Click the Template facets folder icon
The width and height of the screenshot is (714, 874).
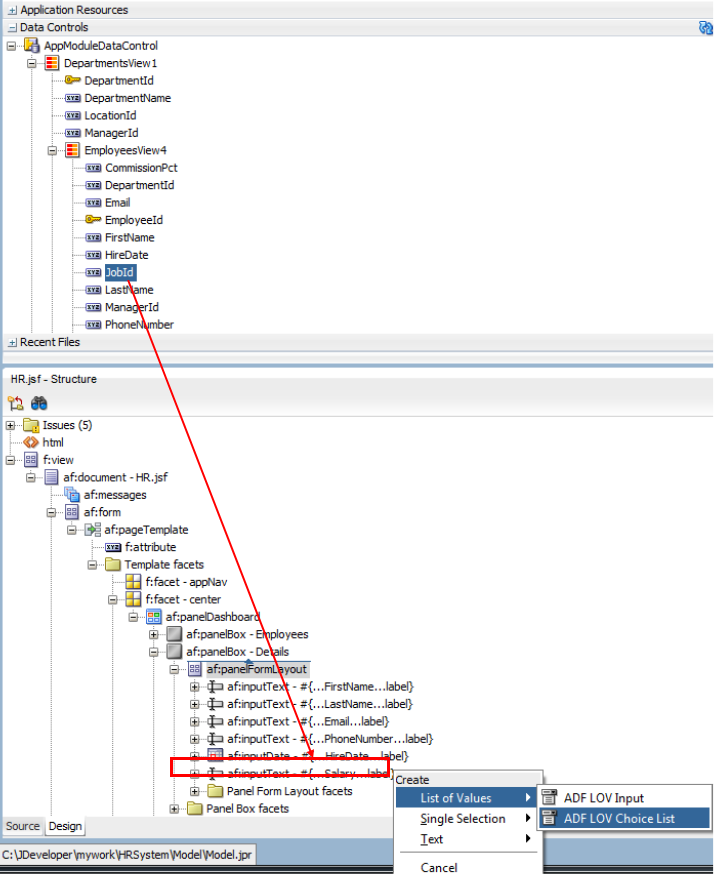113,564
